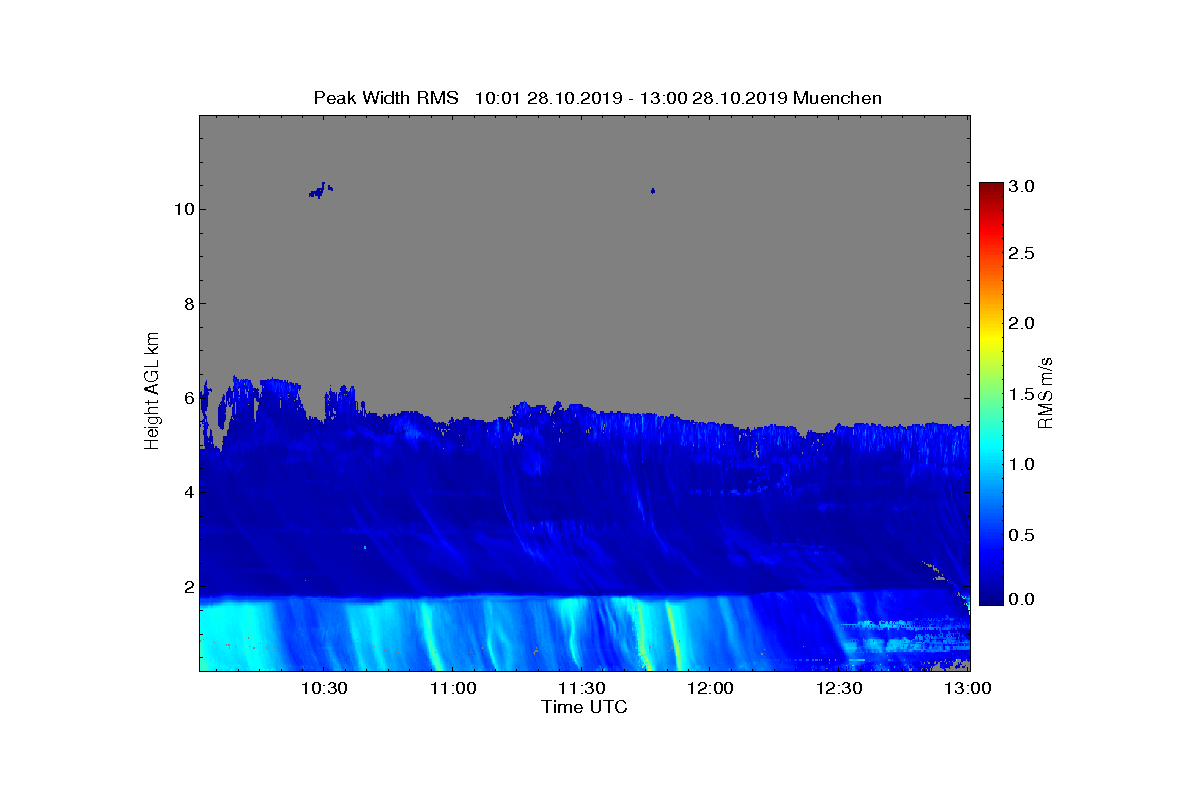
Task: Click the 'RMS m/s' colorbar label
Action: pos(1046,392)
